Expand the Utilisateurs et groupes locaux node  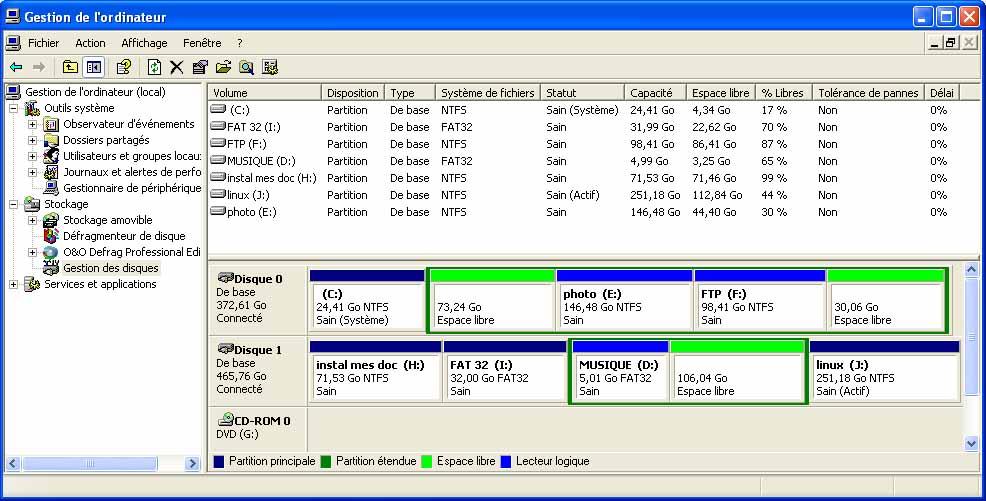pos(33,156)
